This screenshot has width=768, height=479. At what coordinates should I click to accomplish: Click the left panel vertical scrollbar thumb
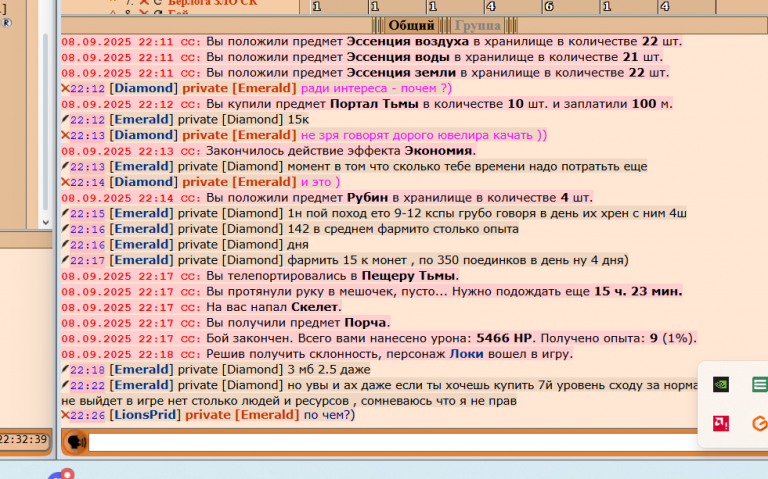coord(46,122)
